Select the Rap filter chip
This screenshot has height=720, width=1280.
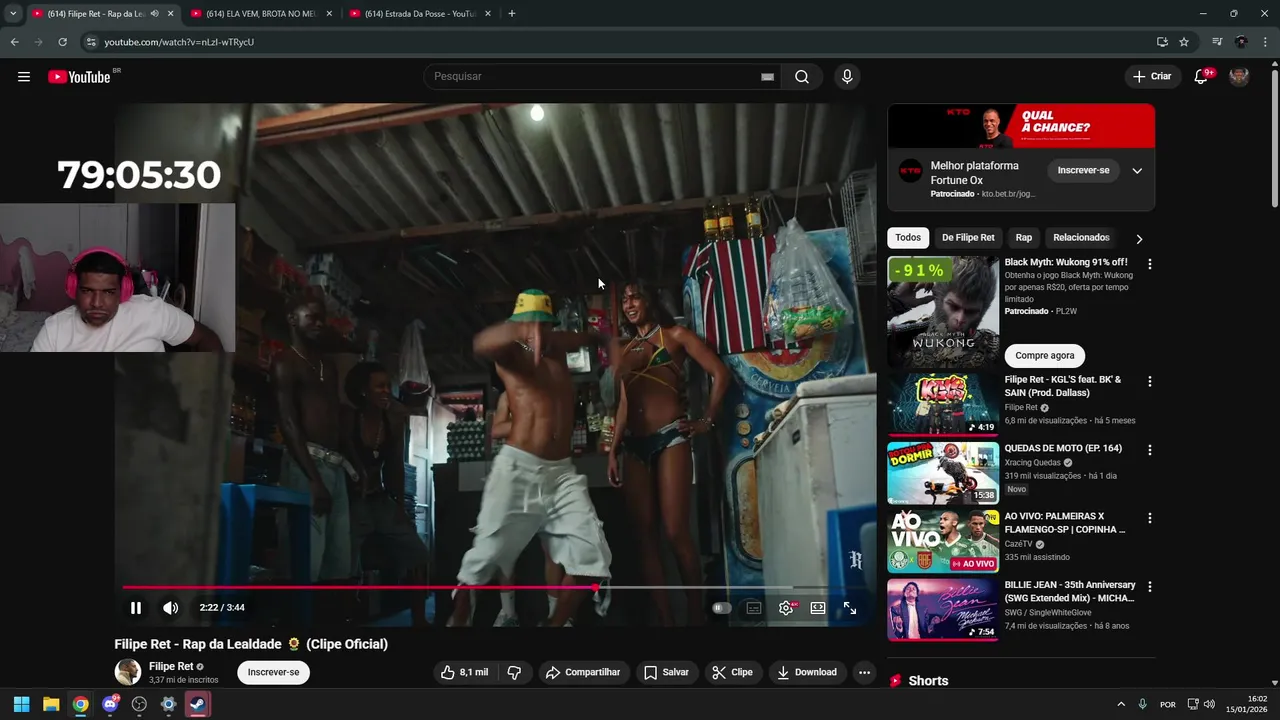[1024, 238]
